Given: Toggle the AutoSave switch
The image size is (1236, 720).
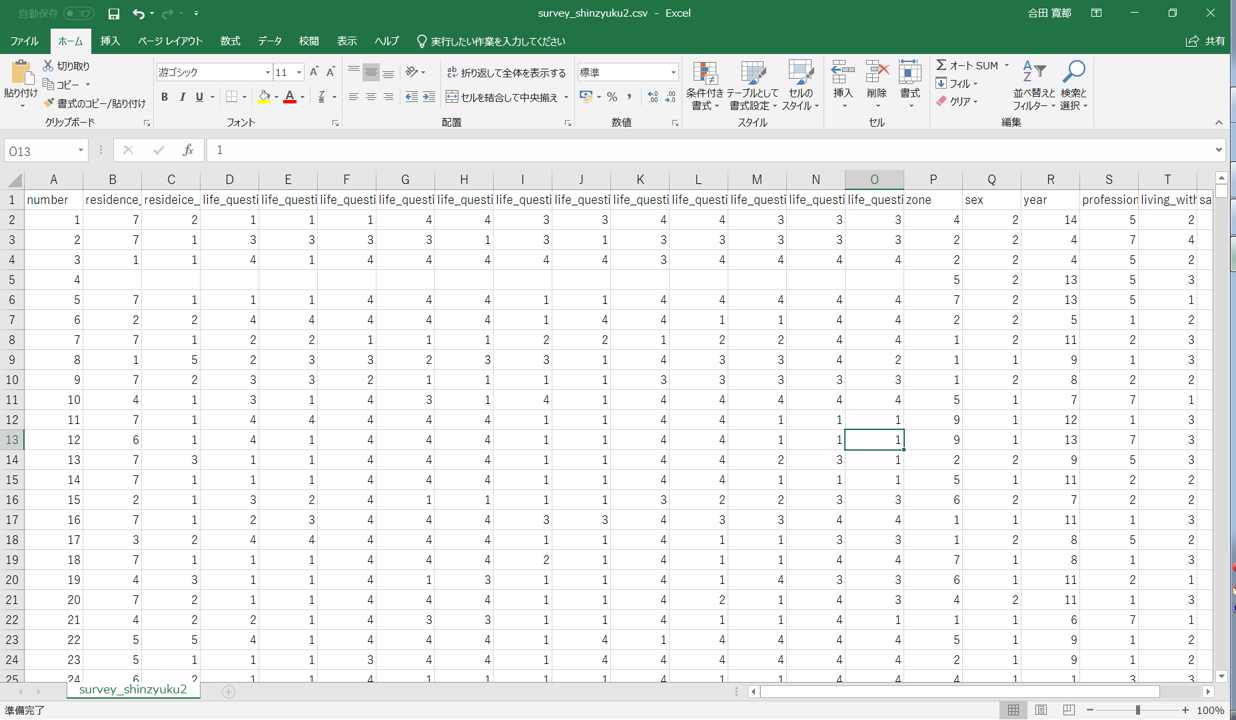Looking at the screenshot, I should click(78, 14).
